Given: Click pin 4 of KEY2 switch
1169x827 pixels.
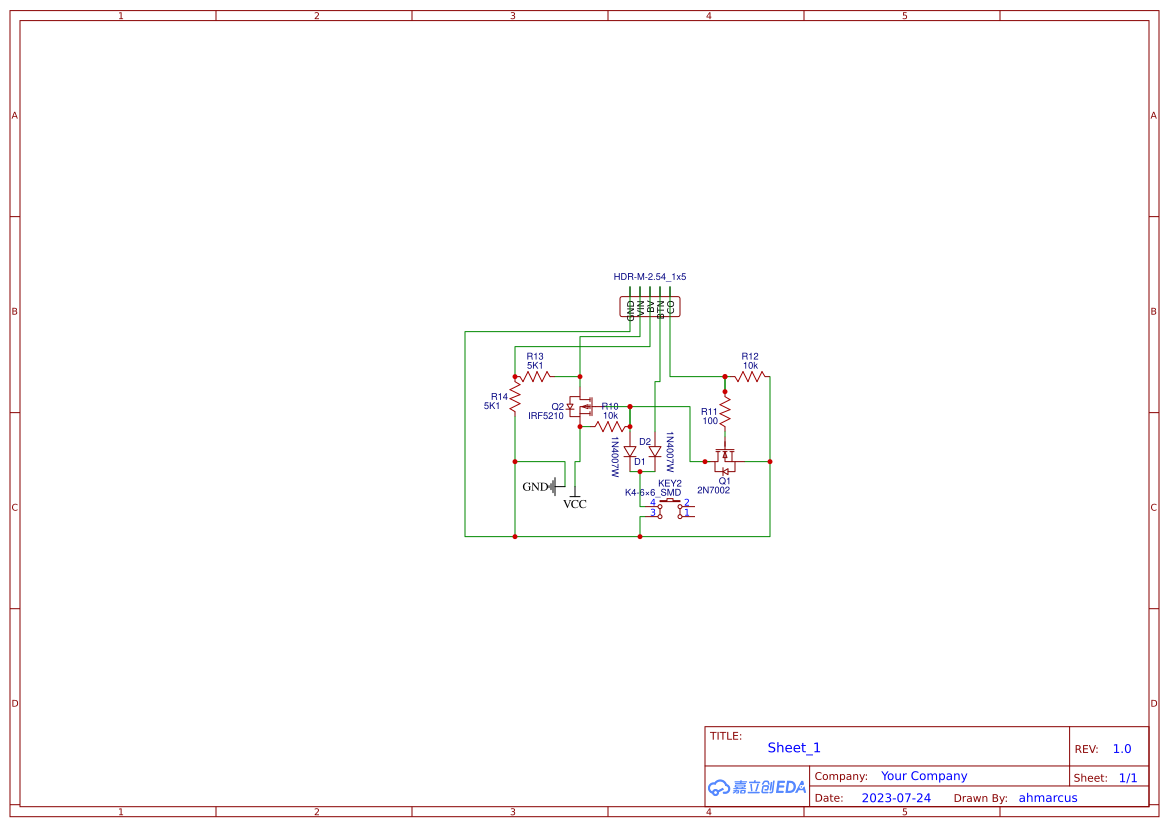Looking at the screenshot, I should coord(659,506).
